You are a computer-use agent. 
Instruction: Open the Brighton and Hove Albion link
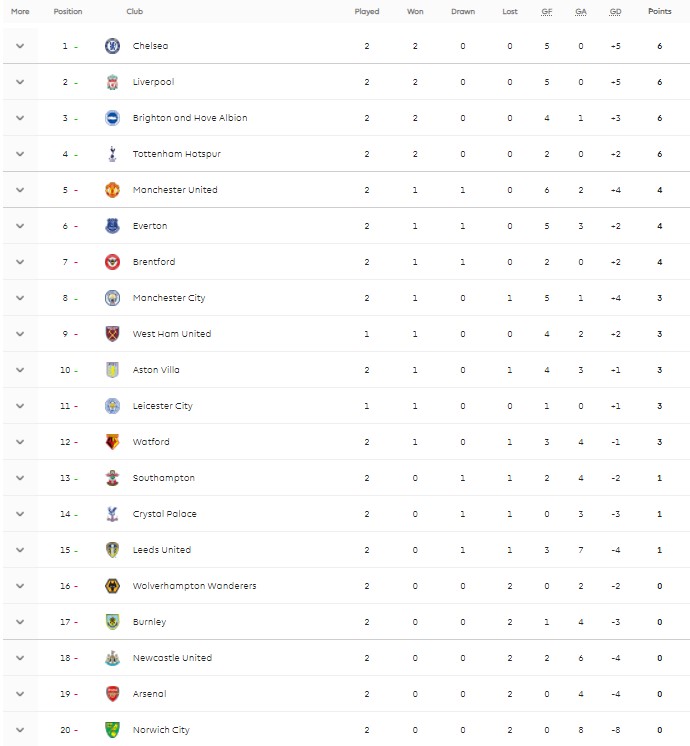(x=190, y=118)
